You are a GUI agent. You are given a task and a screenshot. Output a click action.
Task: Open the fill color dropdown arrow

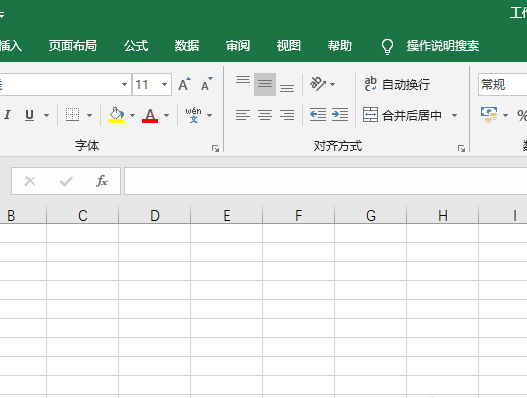tap(132, 115)
